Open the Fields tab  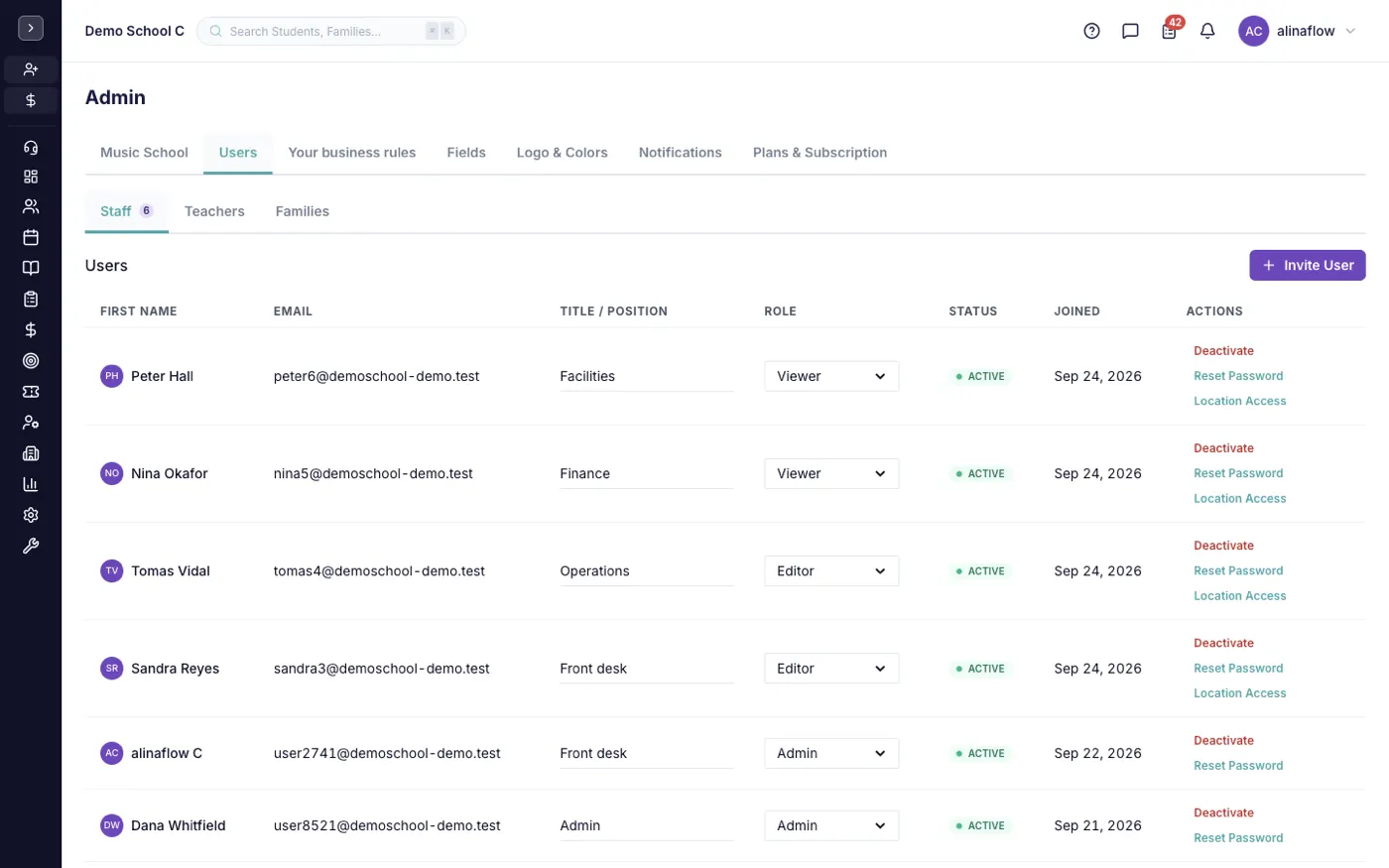466,152
